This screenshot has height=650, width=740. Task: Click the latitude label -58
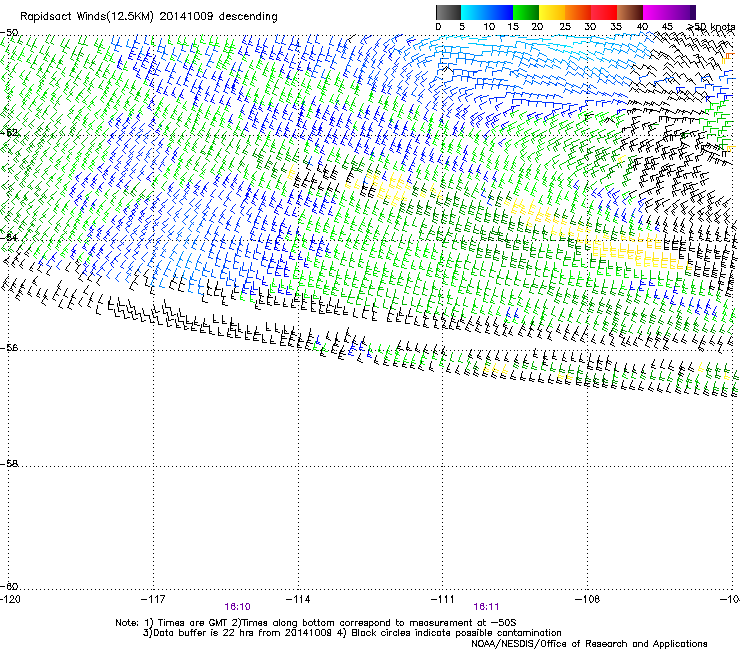point(9,464)
